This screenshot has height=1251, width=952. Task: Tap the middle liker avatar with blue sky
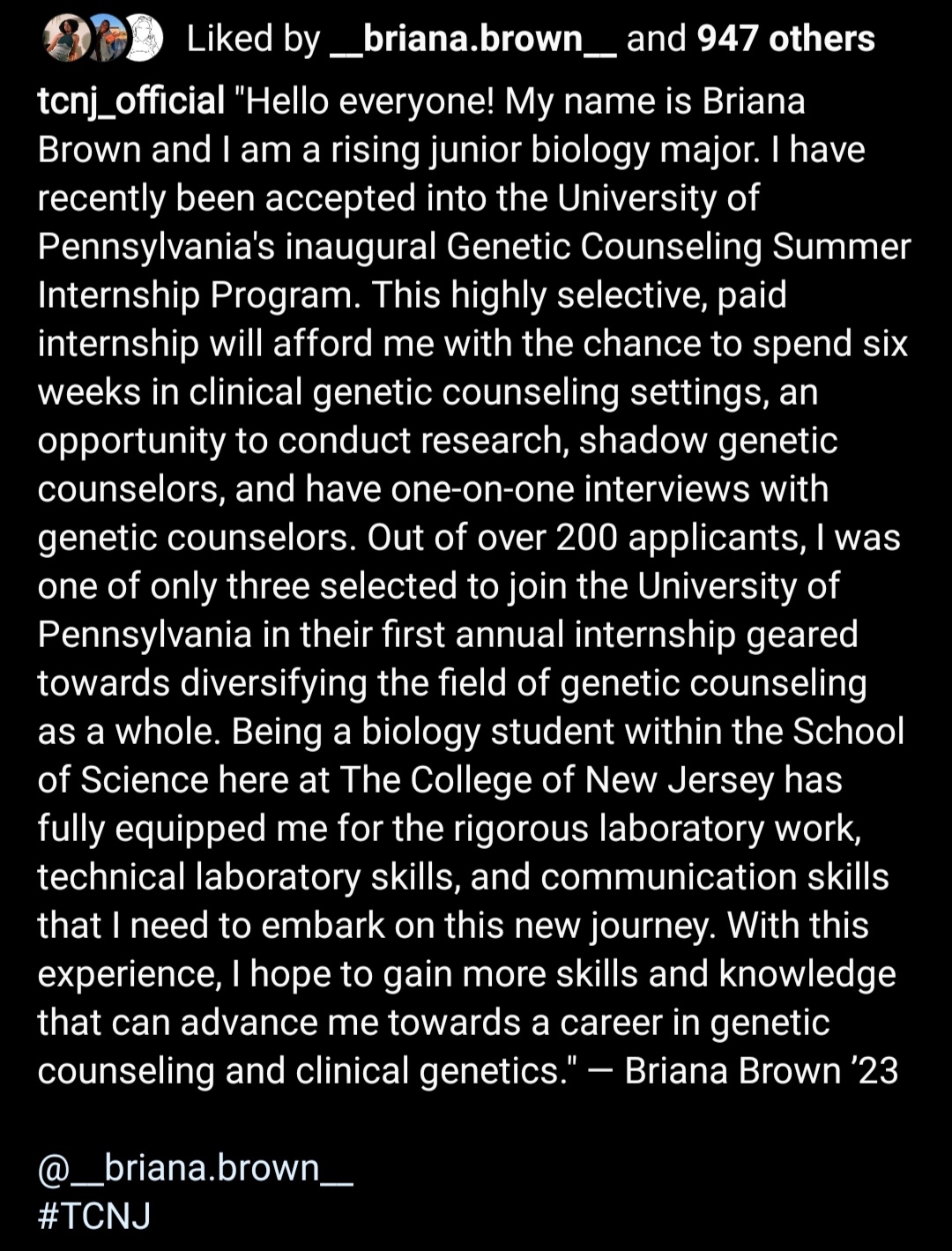(107, 39)
